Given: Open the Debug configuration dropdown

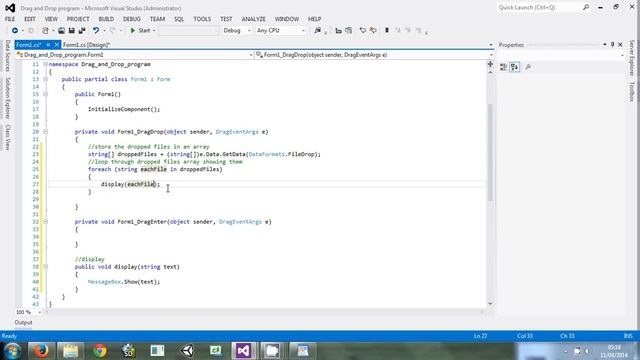Looking at the screenshot, I should point(237,31).
